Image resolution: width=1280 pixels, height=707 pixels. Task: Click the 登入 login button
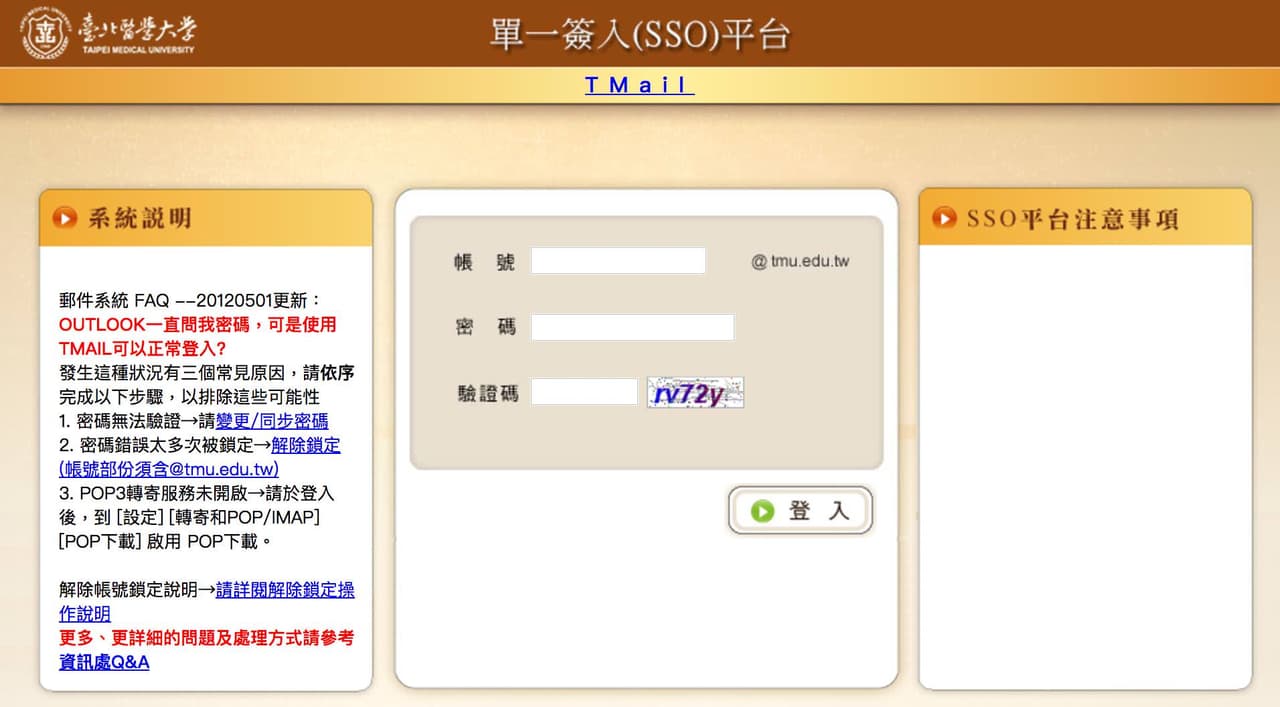click(x=801, y=511)
